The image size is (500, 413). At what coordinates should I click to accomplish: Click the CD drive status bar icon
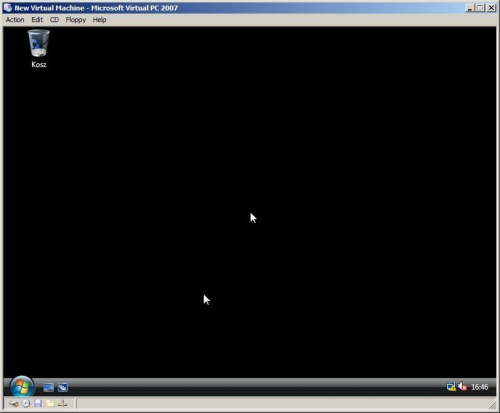click(26, 404)
